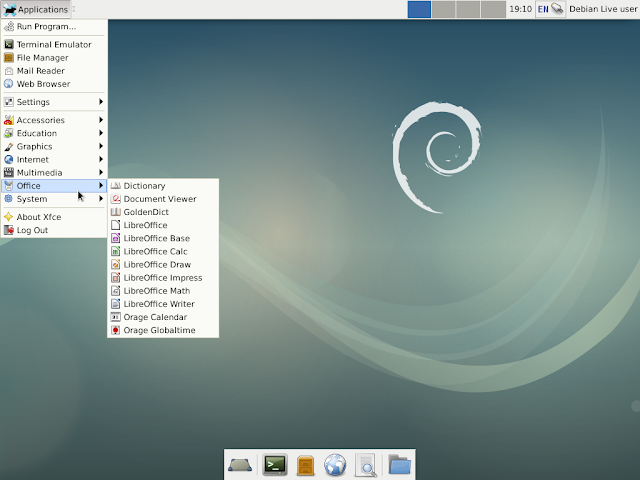Switch to the first active workspace
Screen dimensions: 640x480
coord(419,9)
